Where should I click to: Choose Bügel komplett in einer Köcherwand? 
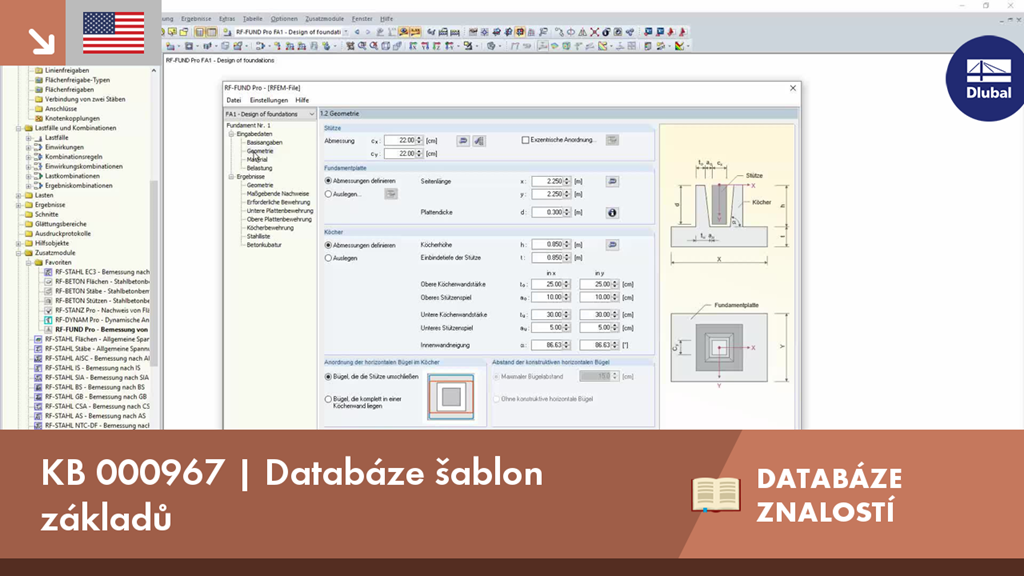(328, 399)
